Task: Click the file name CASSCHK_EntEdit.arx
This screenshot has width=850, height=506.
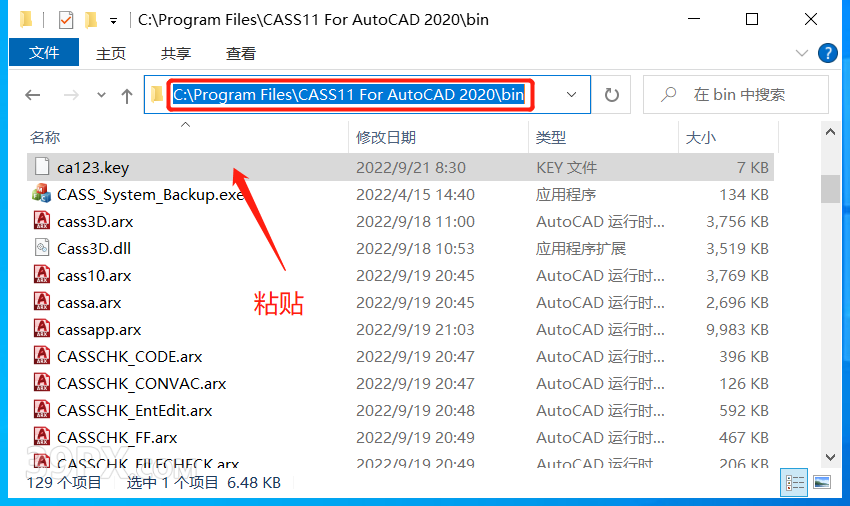Action: [134, 411]
